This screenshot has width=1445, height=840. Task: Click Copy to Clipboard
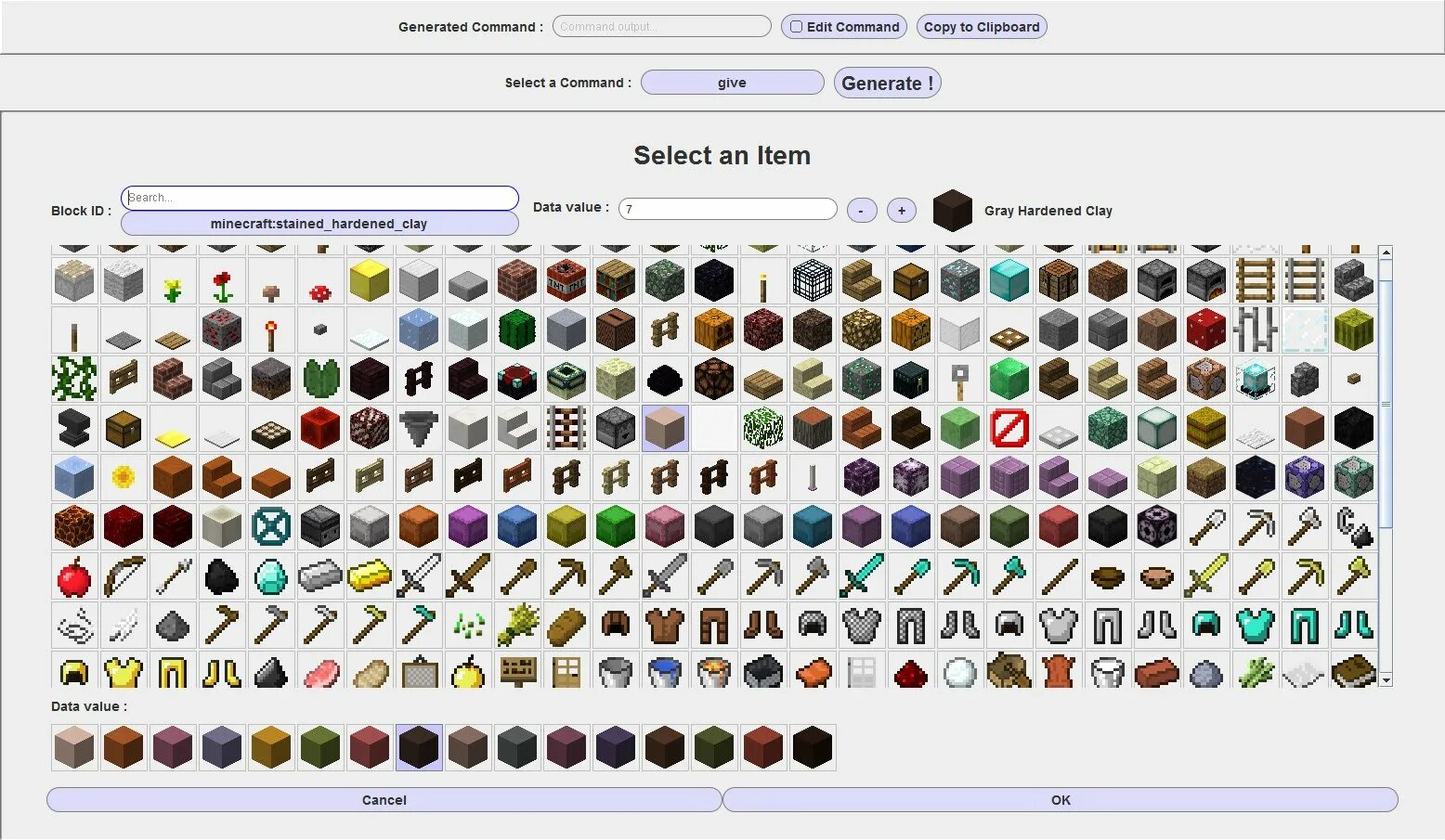982,27
